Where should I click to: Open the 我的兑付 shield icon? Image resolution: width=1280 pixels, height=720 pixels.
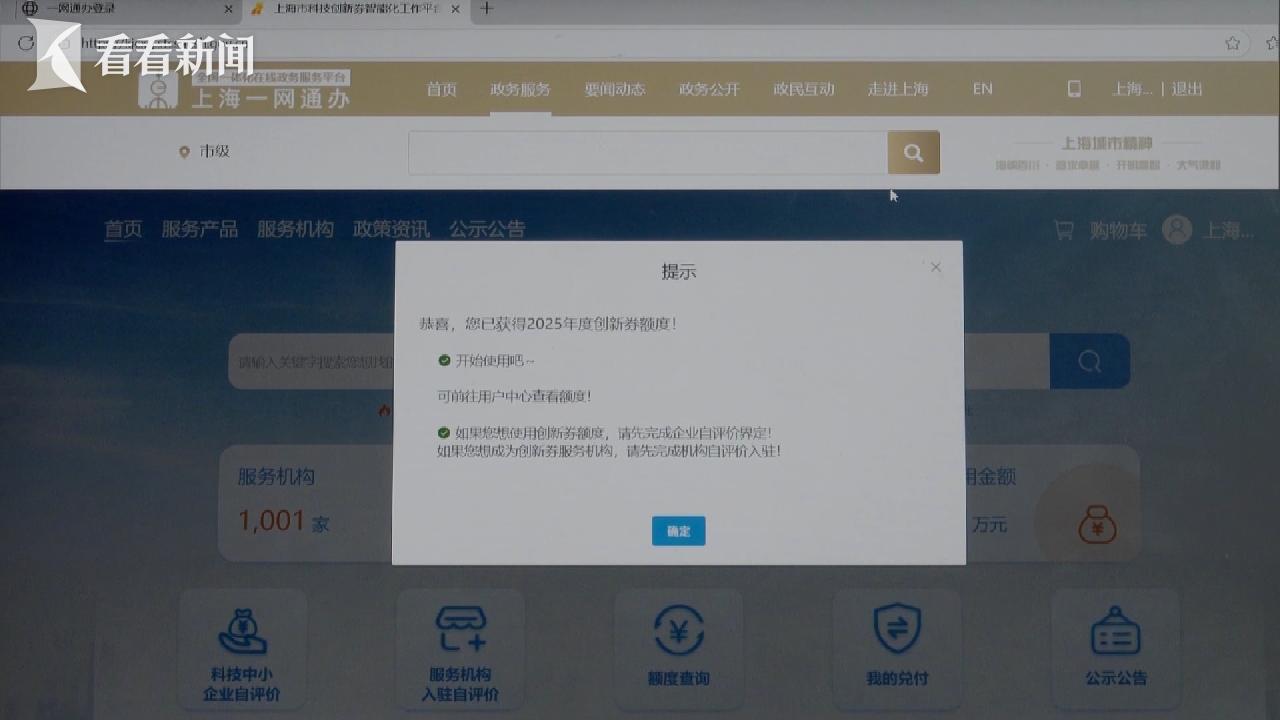(x=897, y=629)
